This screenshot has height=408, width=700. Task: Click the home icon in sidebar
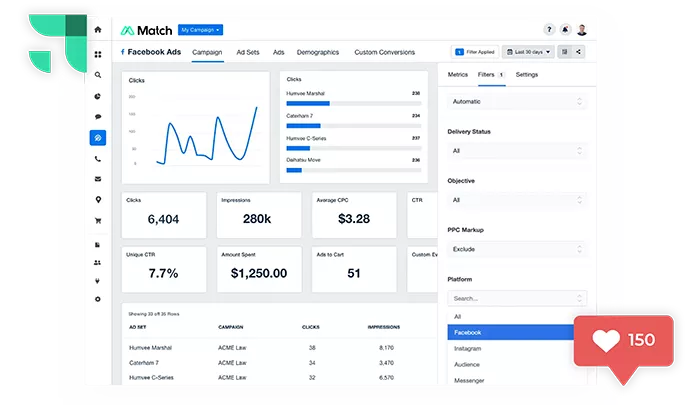(x=97, y=30)
